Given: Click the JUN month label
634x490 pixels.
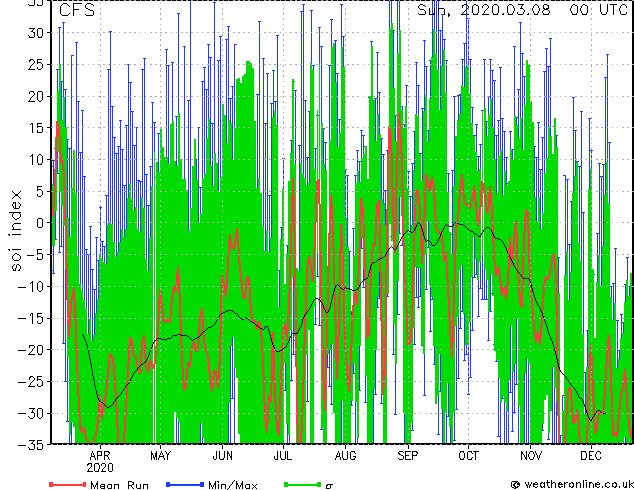Looking at the screenshot, I should [x=222, y=456].
